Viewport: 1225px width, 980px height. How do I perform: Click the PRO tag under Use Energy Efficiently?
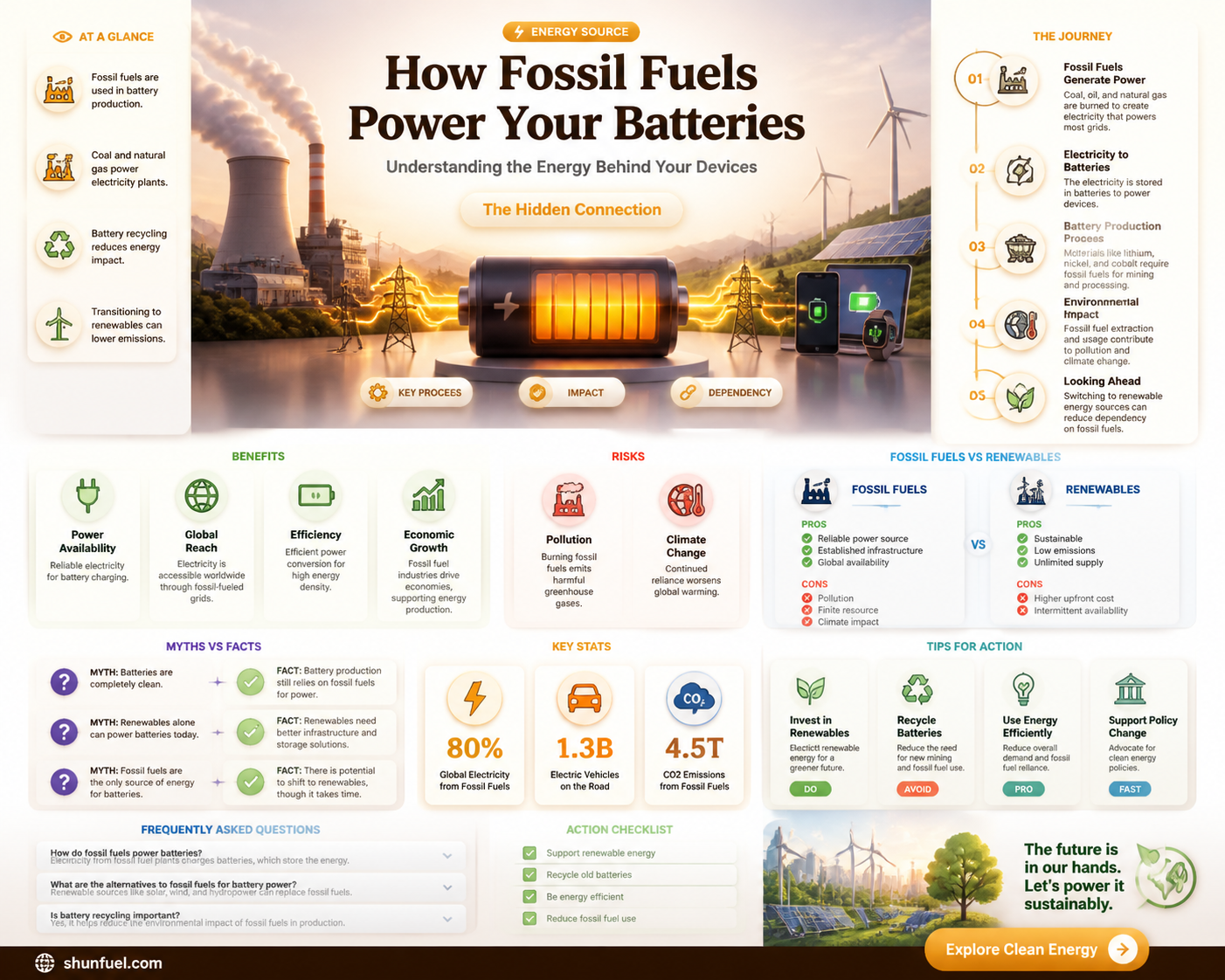(1023, 789)
